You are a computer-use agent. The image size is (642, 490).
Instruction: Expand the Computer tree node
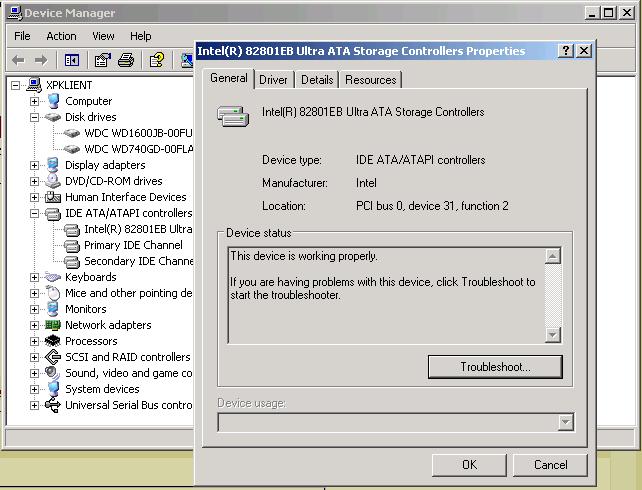[x=34, y=102]
